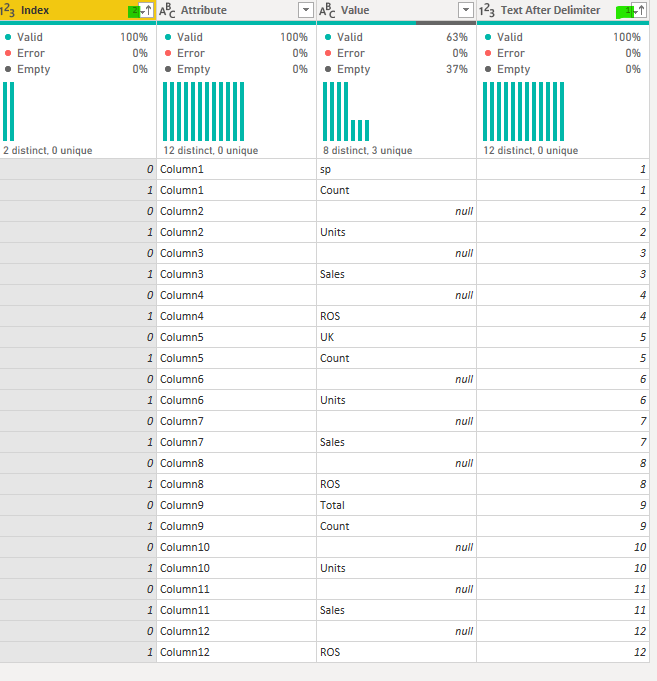
Task: Select the null cell in first Column6 row
Action: click(x=396, y=379)
